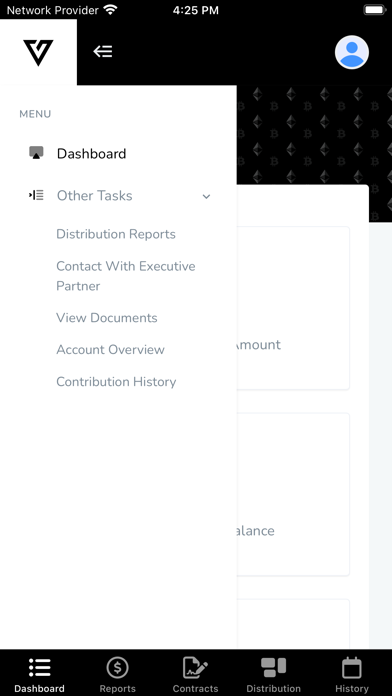392x696 pixels.
Task: Click the Other Tasks list icon
Action: [x=36, y=195]
